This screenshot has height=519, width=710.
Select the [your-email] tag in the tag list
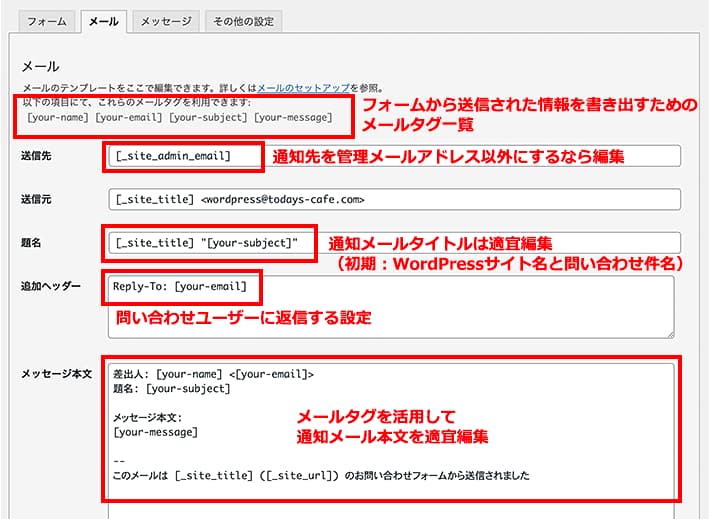[129, 117]
